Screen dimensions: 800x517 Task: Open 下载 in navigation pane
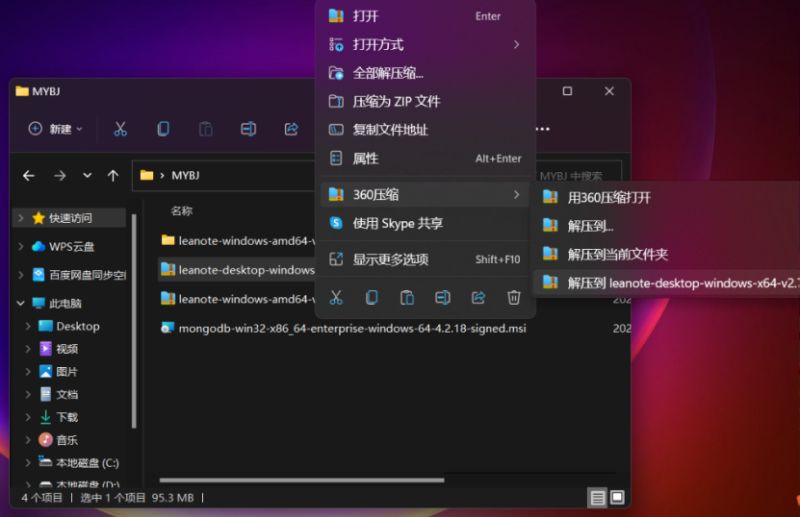pos(67,417)
